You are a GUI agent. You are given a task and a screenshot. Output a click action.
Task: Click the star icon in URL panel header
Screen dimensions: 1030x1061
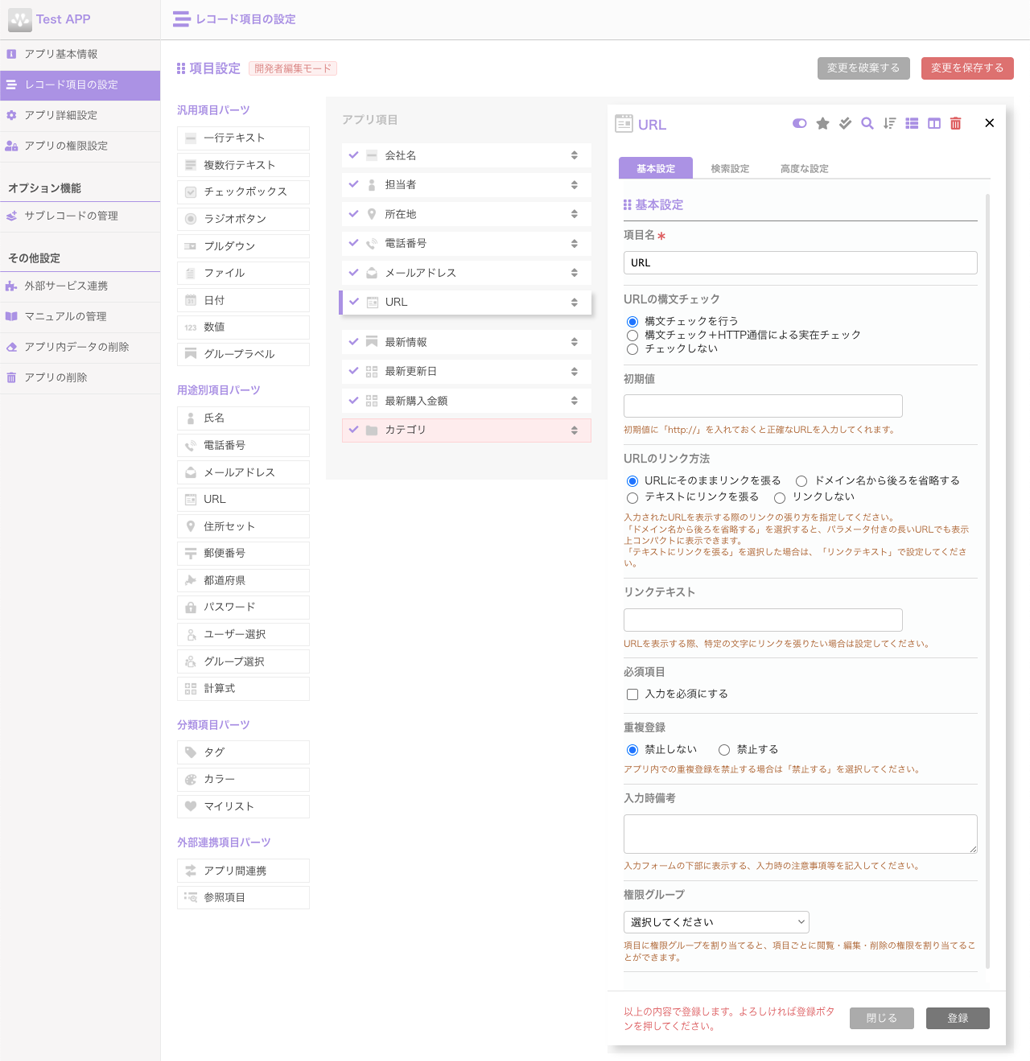822,123
